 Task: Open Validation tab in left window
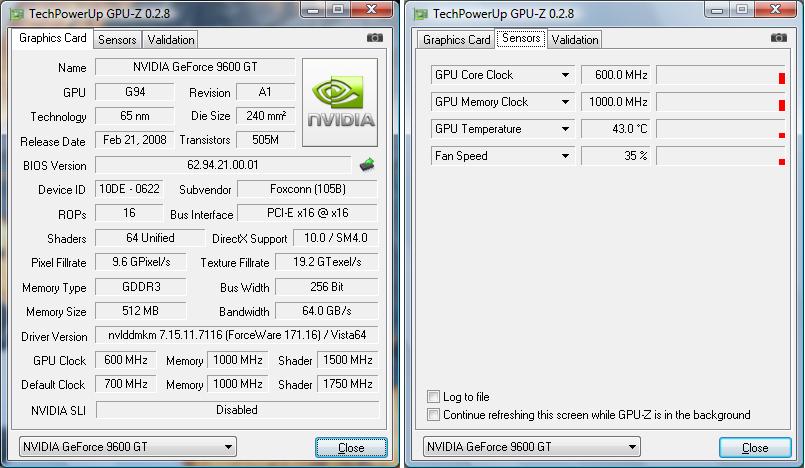[170, 40]
